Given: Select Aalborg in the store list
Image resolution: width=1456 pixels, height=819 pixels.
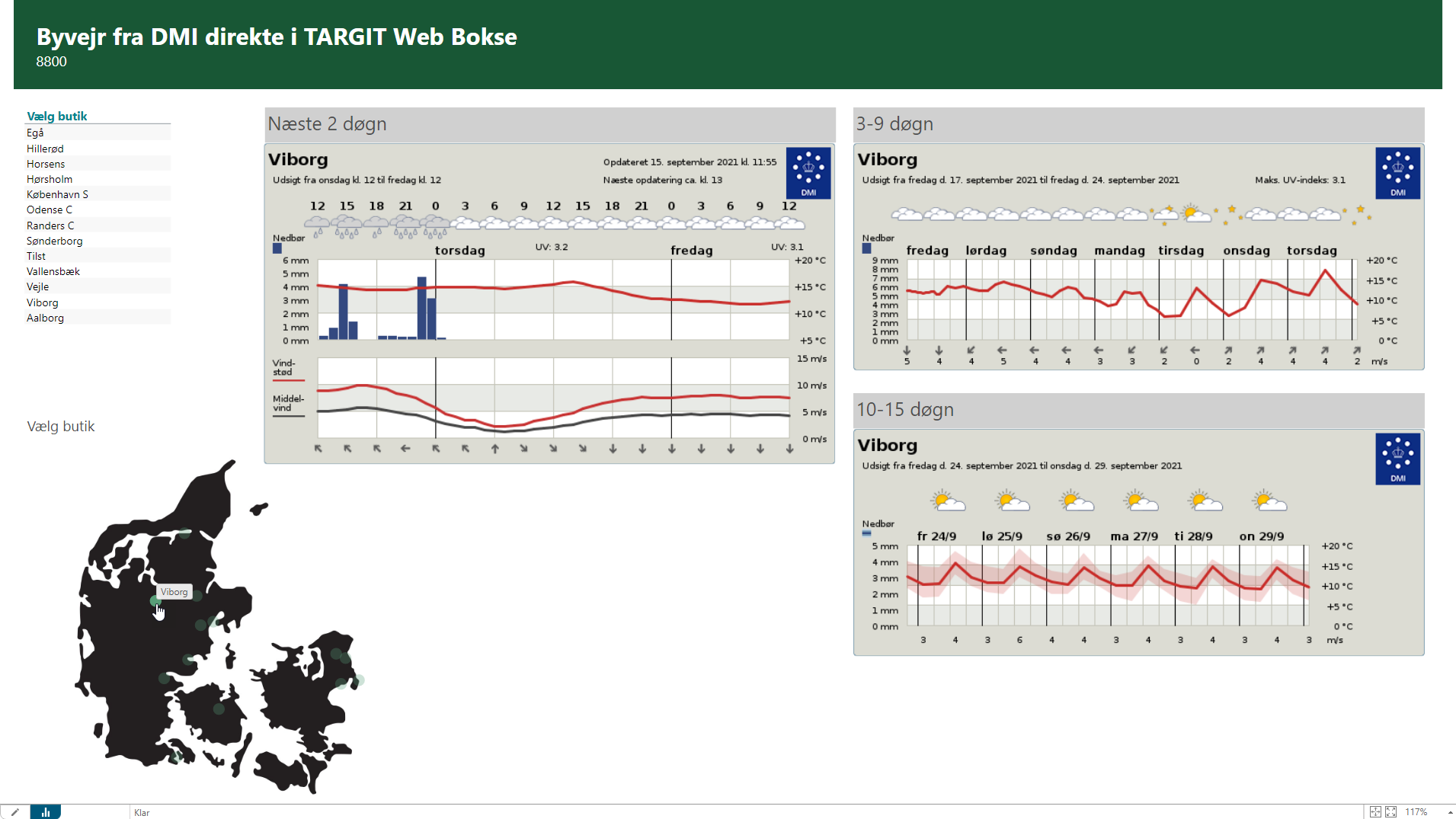Looking at the screenshot, I should (x=45, y=318).
